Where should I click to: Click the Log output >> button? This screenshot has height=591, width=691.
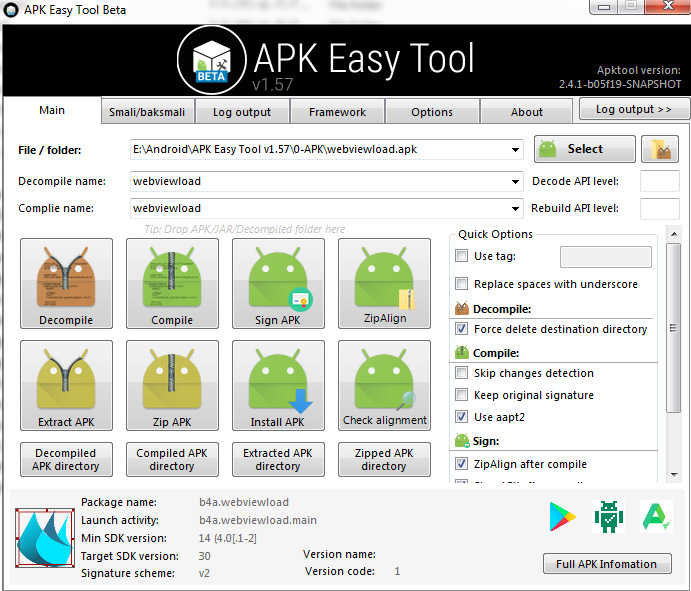(x=634, y=109)
